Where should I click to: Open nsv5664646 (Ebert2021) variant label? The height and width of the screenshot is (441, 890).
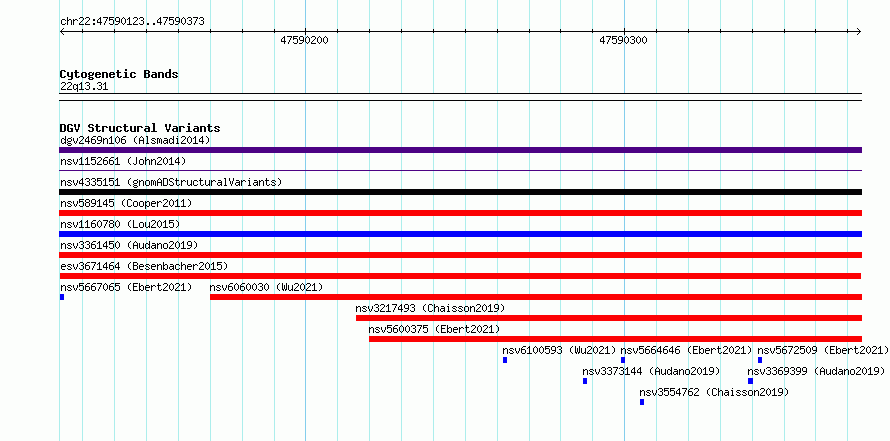coord(686,350)
